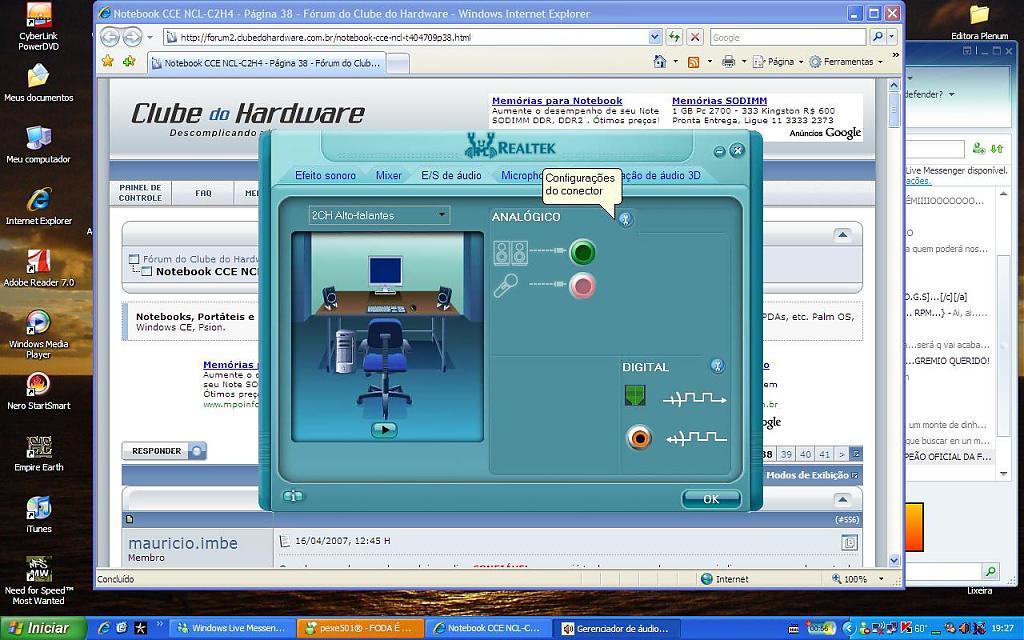Click the microphone icon in analog panel
Image resolution: width=1024 pixels, height=640 pixels.
pyautogui.click(x=506, y=285)
